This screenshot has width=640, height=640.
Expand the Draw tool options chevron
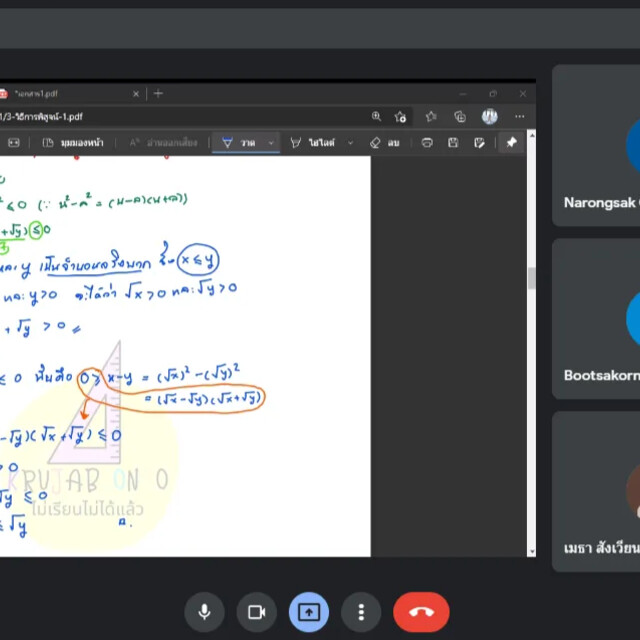pos(271,143)
